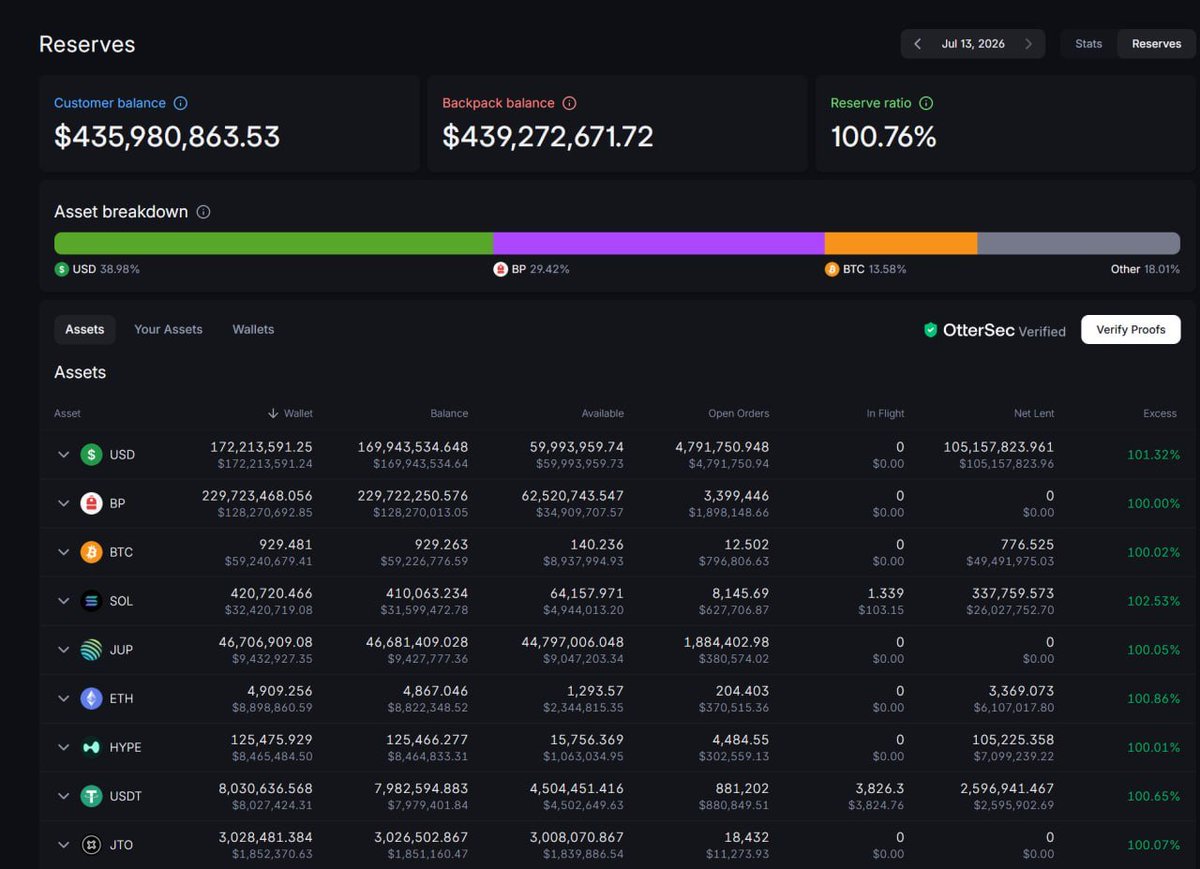Click the Verify Proofs button
Viewport: 1200px width, 869px height.
[x=1131, y=329]
